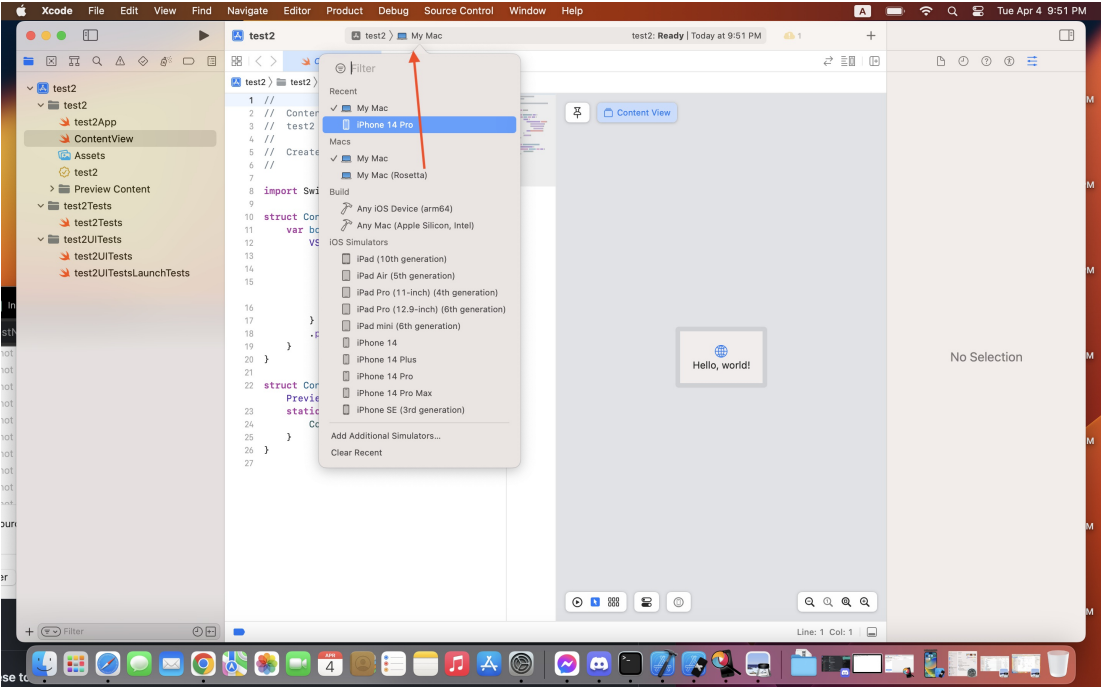Open the Product menu
This screenshot has width=1101, height=687.
[x=344, y=11]
